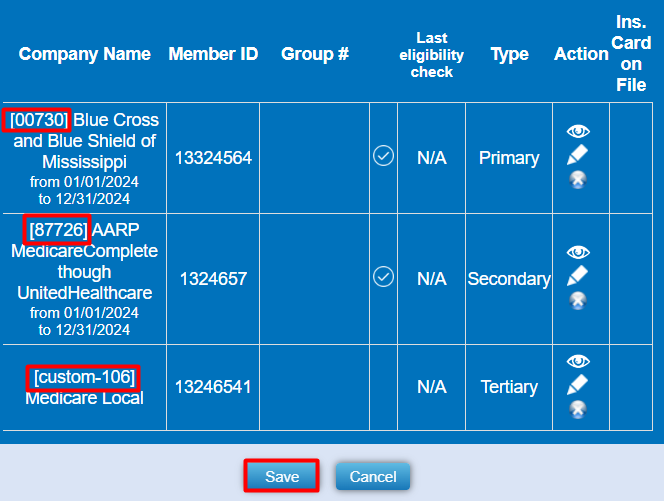Click the Tertiary type cell
Screen dimensions: 664x501
(x=509, y=387)
